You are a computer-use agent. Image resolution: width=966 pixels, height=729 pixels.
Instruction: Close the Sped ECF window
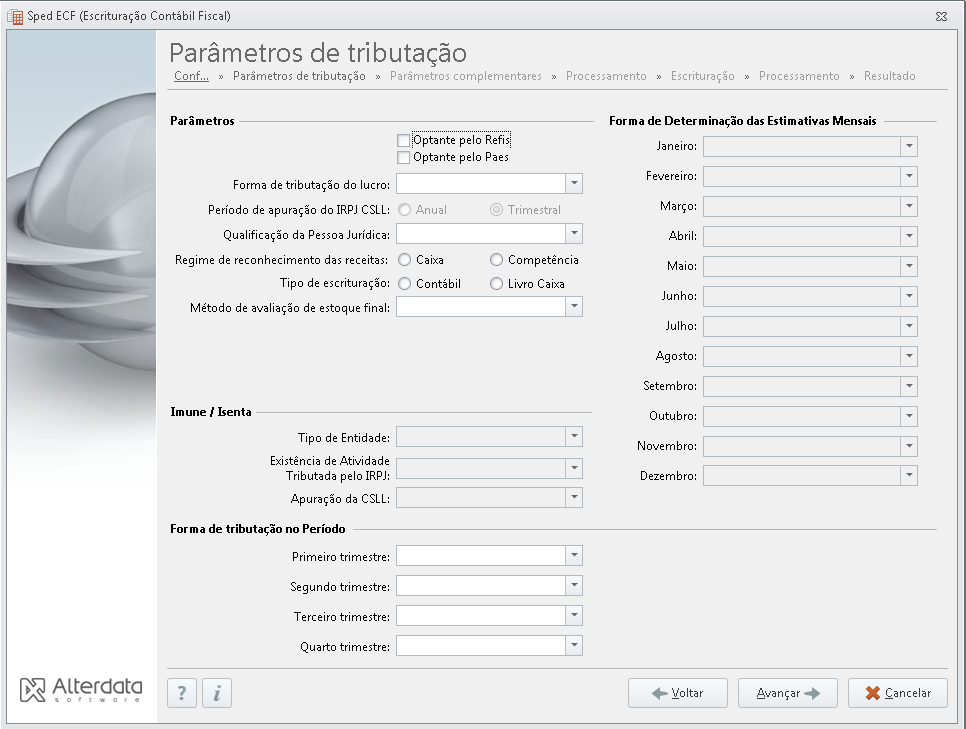[941, 17]
